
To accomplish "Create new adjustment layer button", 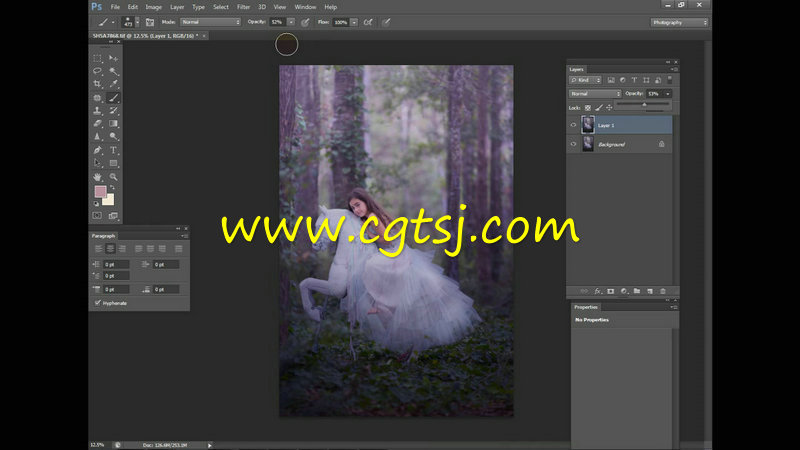I will (x=623, y=291).
